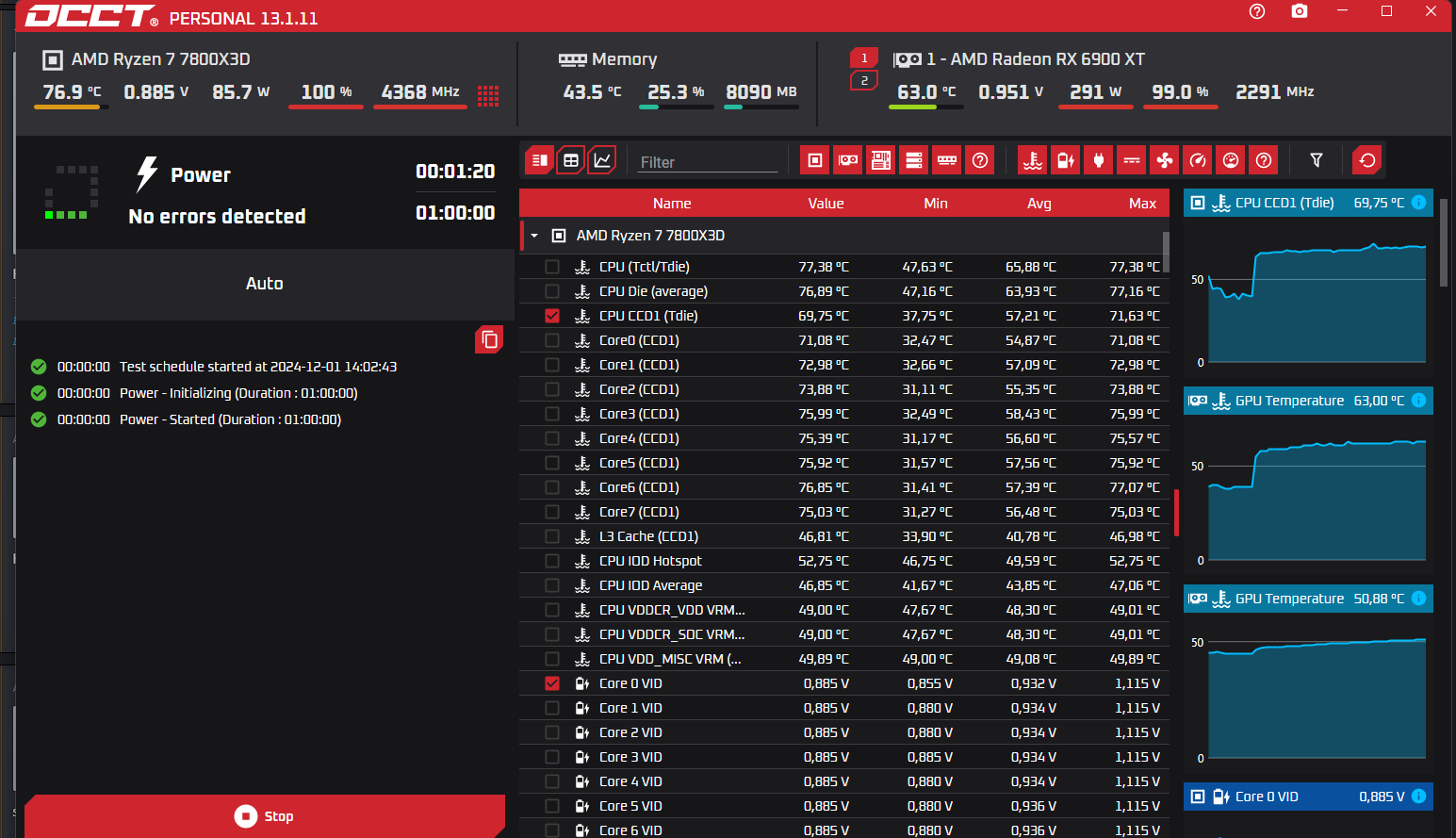Image resolution: width=1456 pixels, height=838 pixels.
Task: Sort the table by Value column
Action: point(826,204)
